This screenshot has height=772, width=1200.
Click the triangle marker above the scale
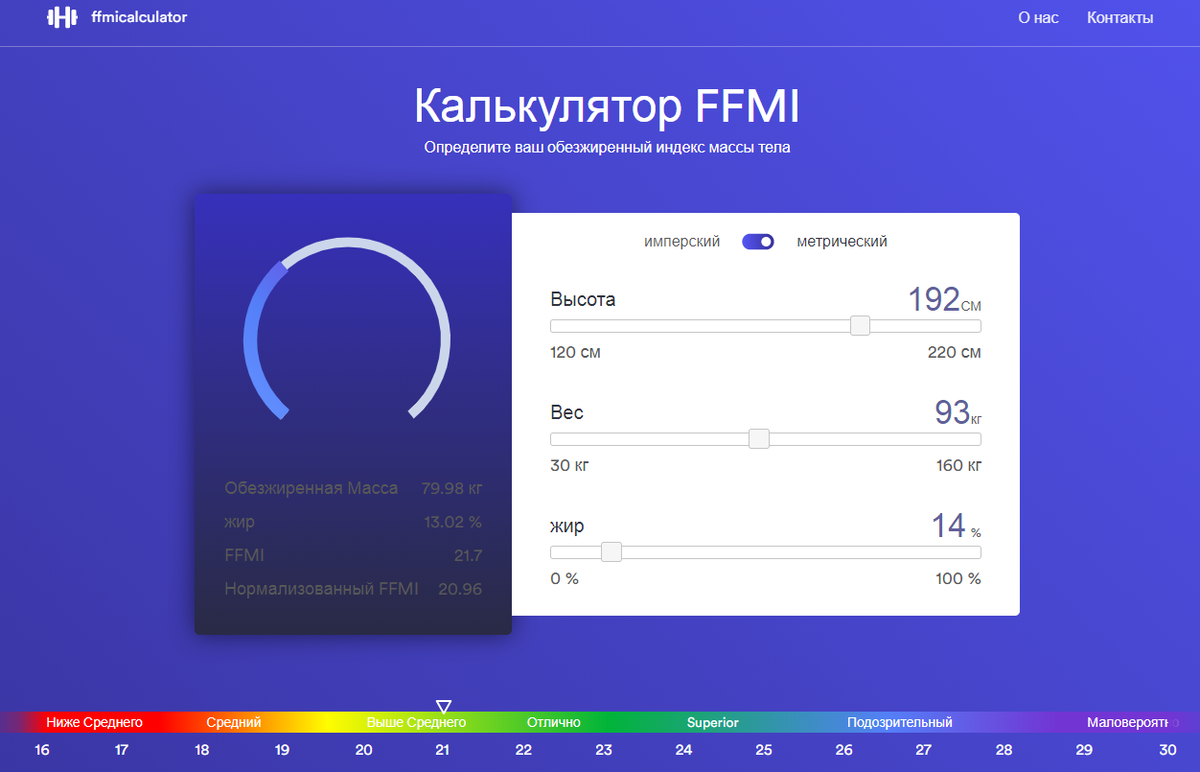(442, 705)
